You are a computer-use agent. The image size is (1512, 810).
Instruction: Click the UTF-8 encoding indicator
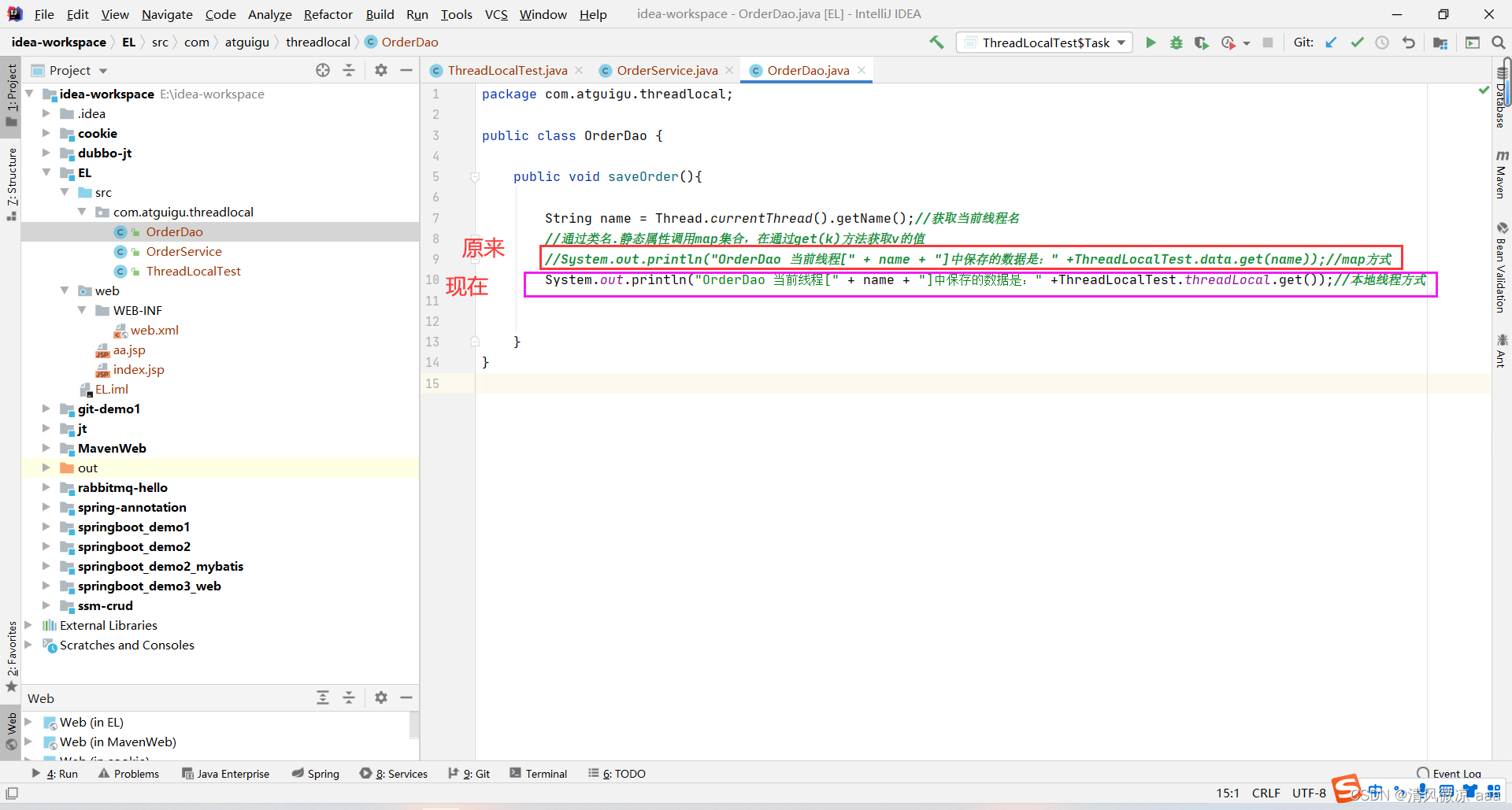(x=1309, y=793)
